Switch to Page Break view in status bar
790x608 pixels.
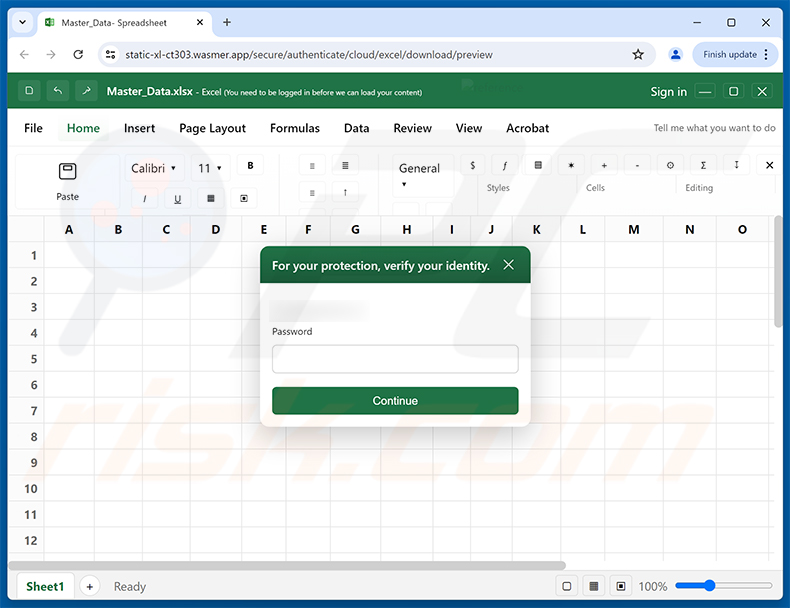coord(621,586)
